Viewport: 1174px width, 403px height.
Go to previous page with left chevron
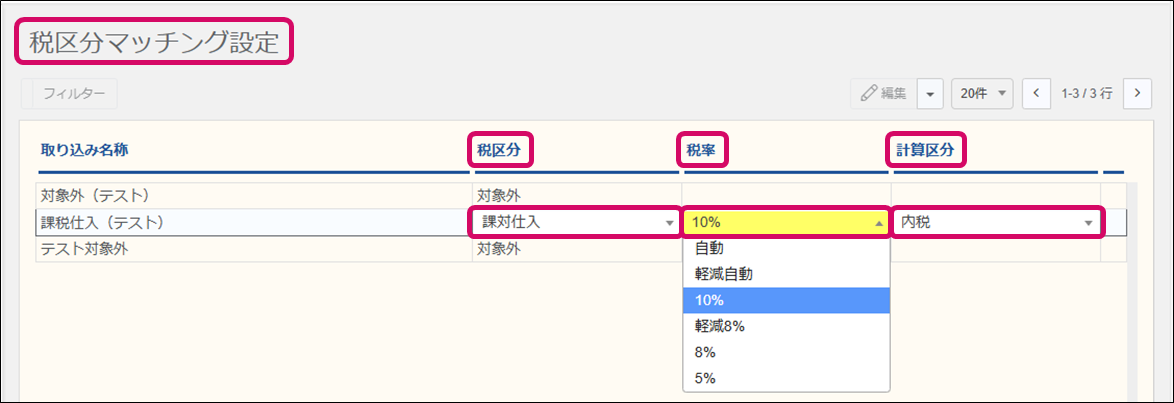[1036, 94]
